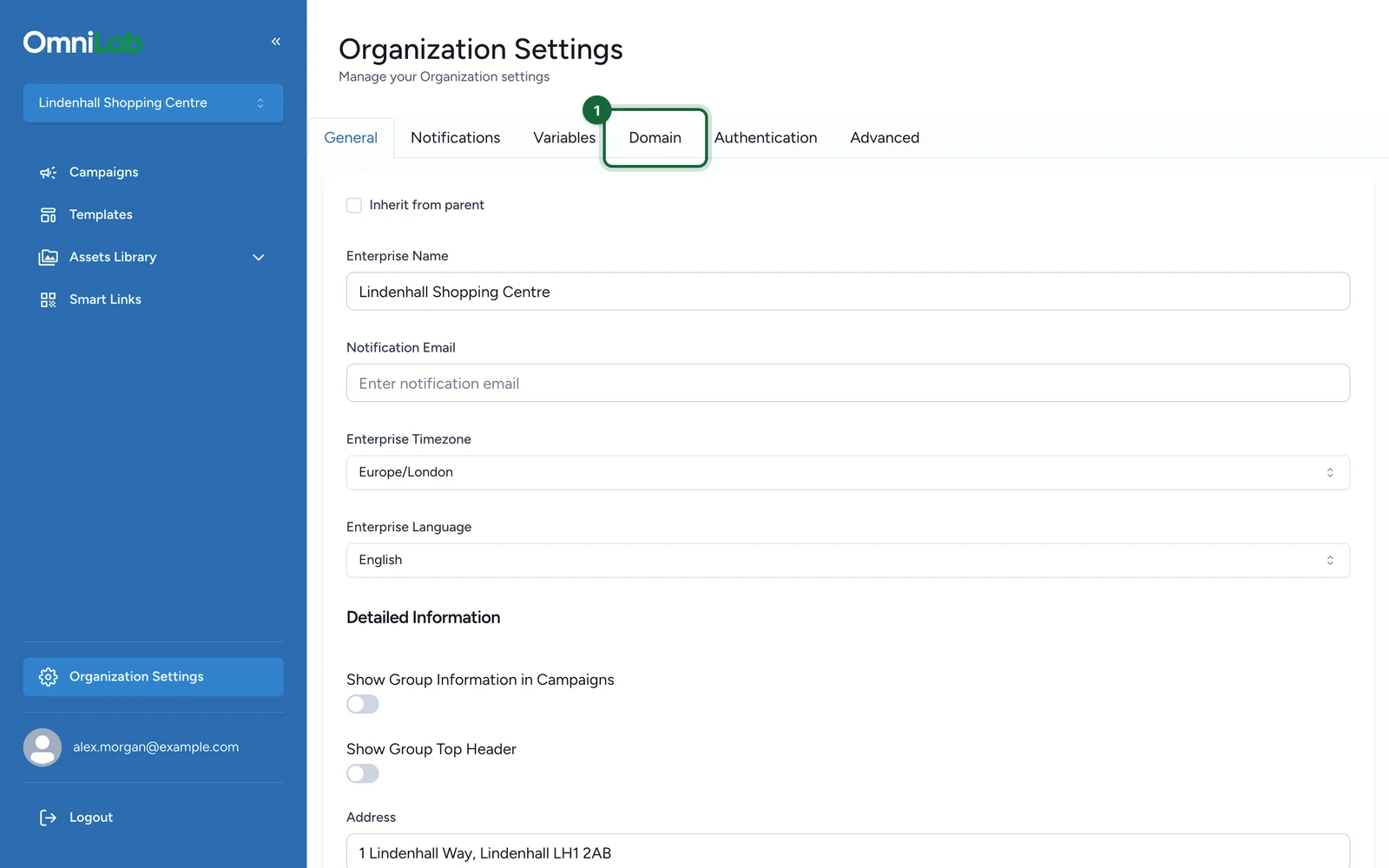
Task: Click the Detailed Information section heading
Action: (x=424, y=618)
